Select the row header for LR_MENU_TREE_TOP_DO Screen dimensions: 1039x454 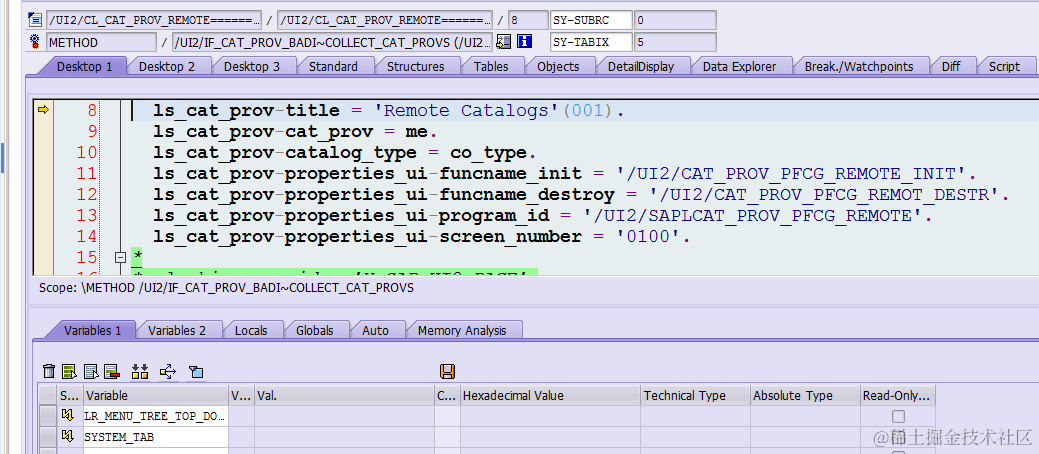[48, 417]
